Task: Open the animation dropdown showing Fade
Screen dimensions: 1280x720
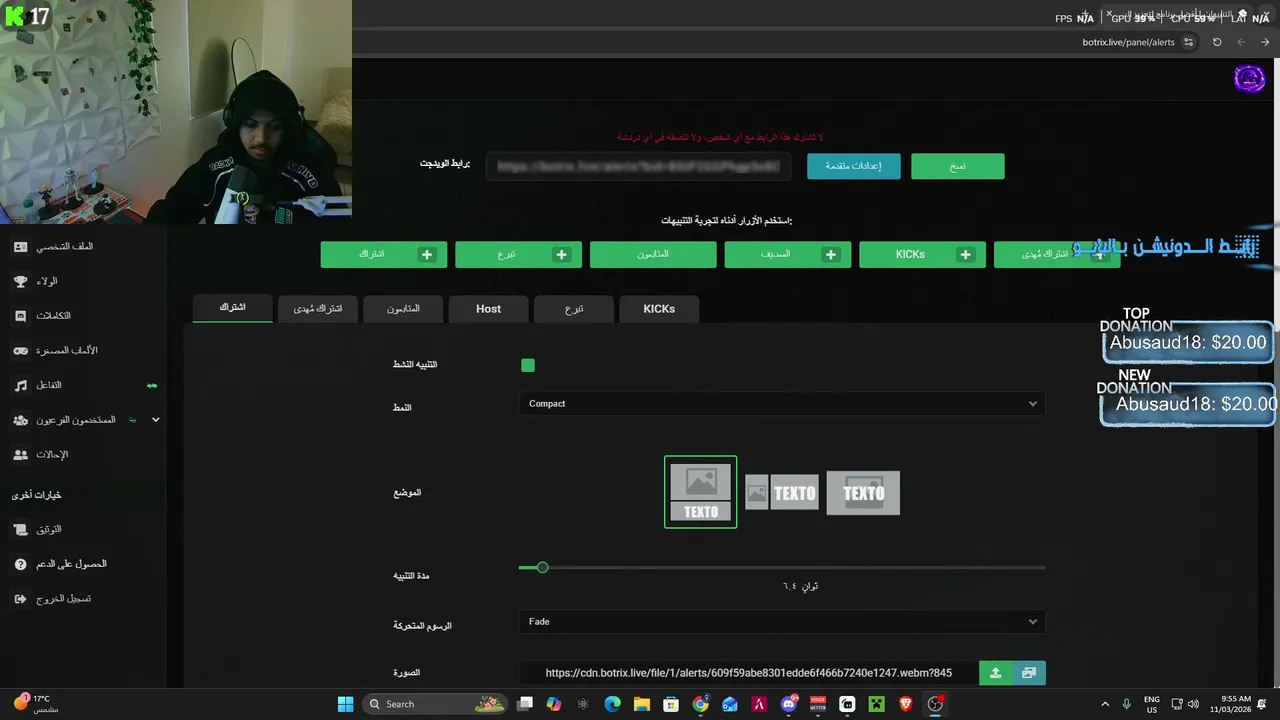Action: (x=782, y=622)
